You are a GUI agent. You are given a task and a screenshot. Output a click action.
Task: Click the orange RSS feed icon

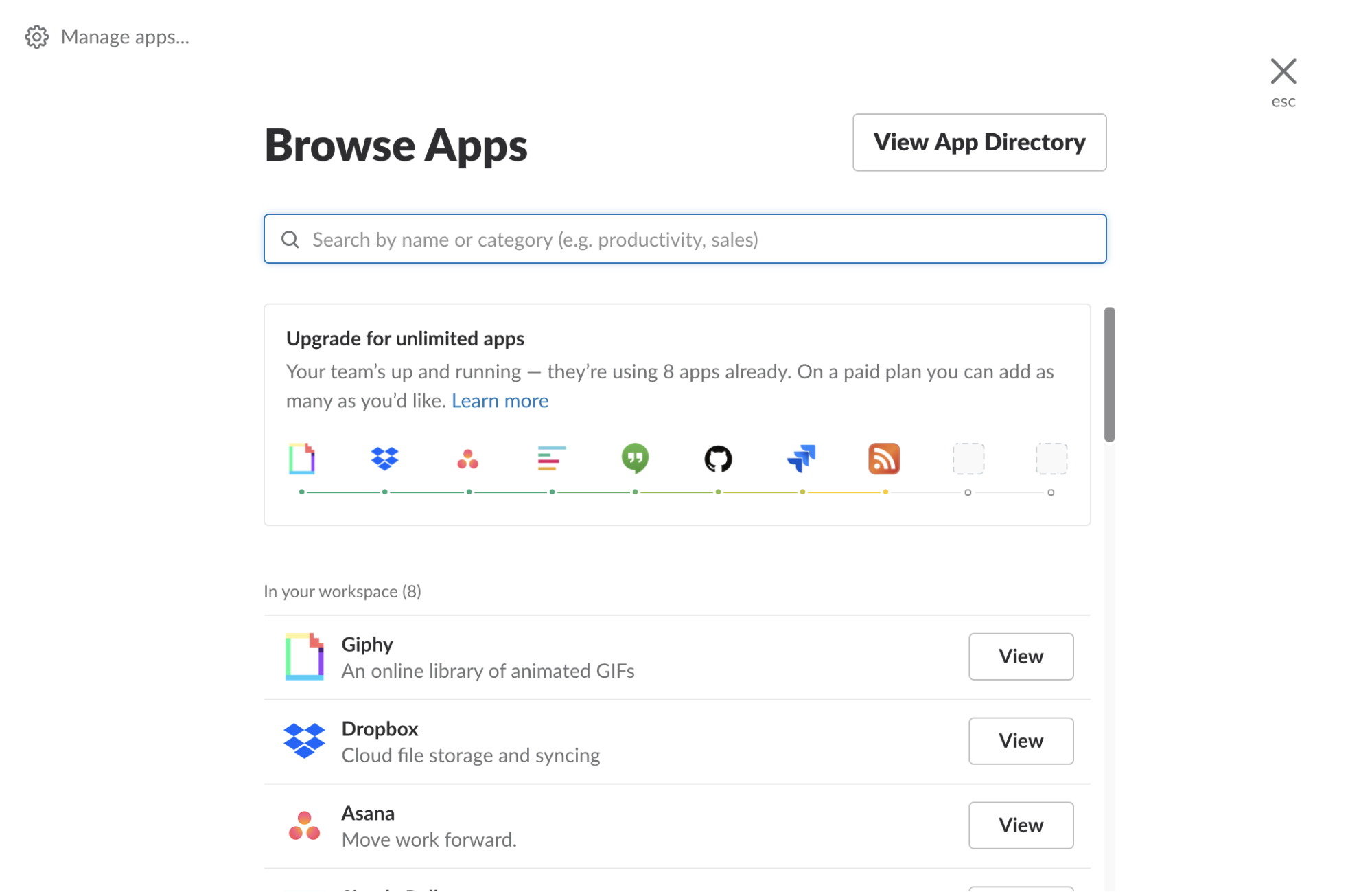point(884,459)
